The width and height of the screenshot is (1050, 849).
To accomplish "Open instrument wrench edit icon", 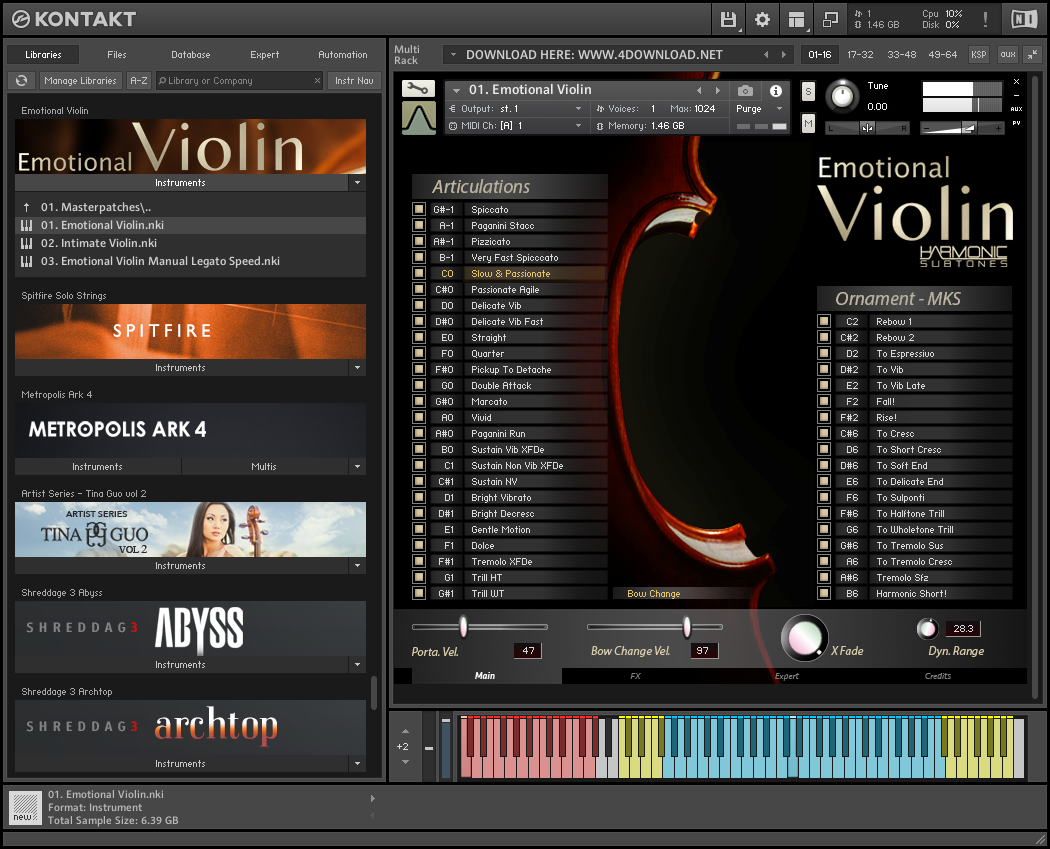I will tap(419, 88).
